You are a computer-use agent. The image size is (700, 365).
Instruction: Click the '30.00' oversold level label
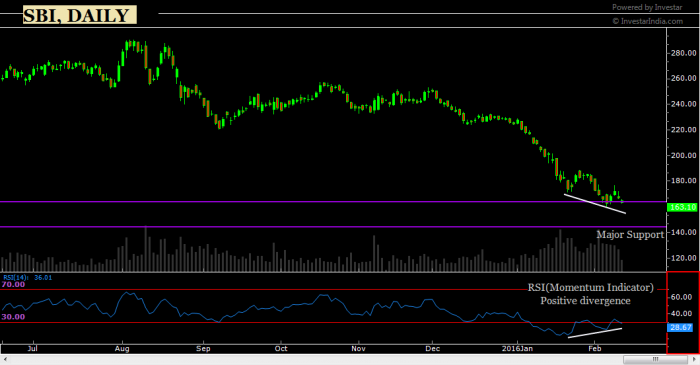click(x=13, y=317)
